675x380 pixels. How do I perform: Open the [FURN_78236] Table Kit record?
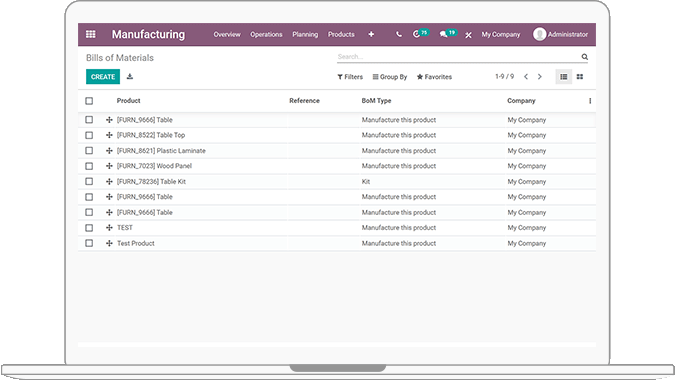point(151,181)
